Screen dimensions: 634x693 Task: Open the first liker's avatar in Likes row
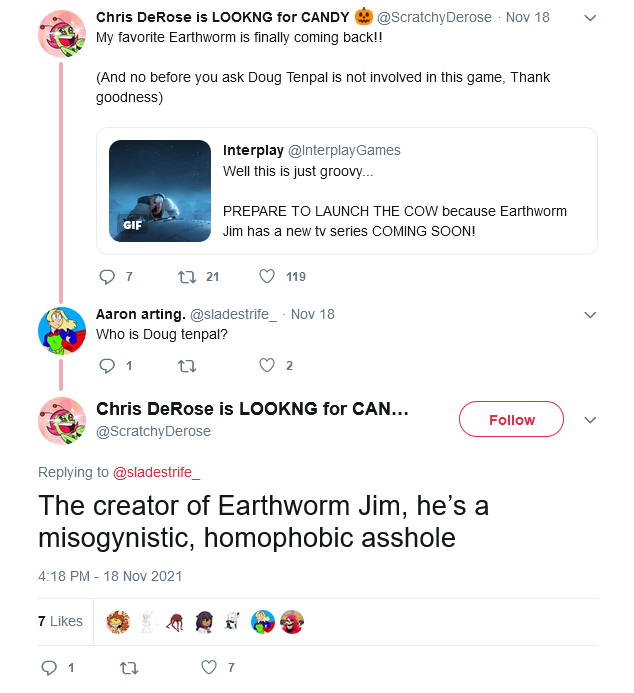(x=118, y=622)
